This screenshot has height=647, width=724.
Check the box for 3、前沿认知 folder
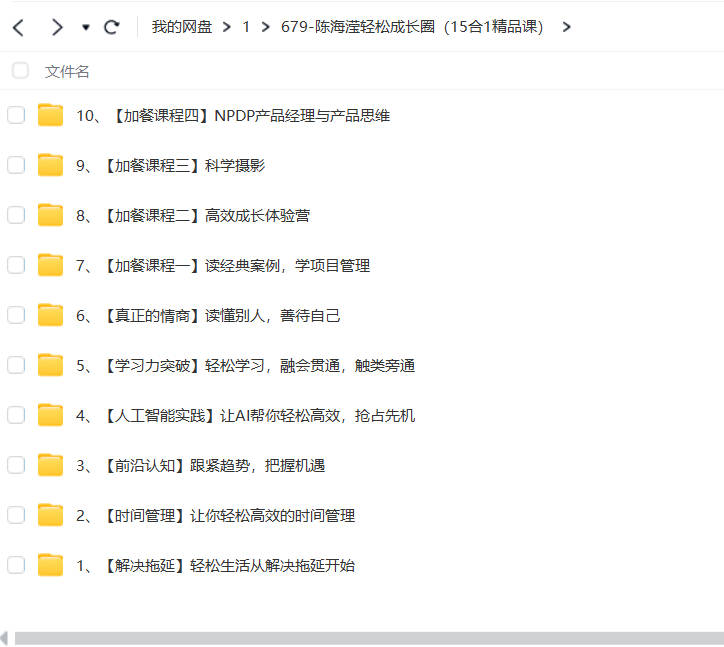pos(16,465)
